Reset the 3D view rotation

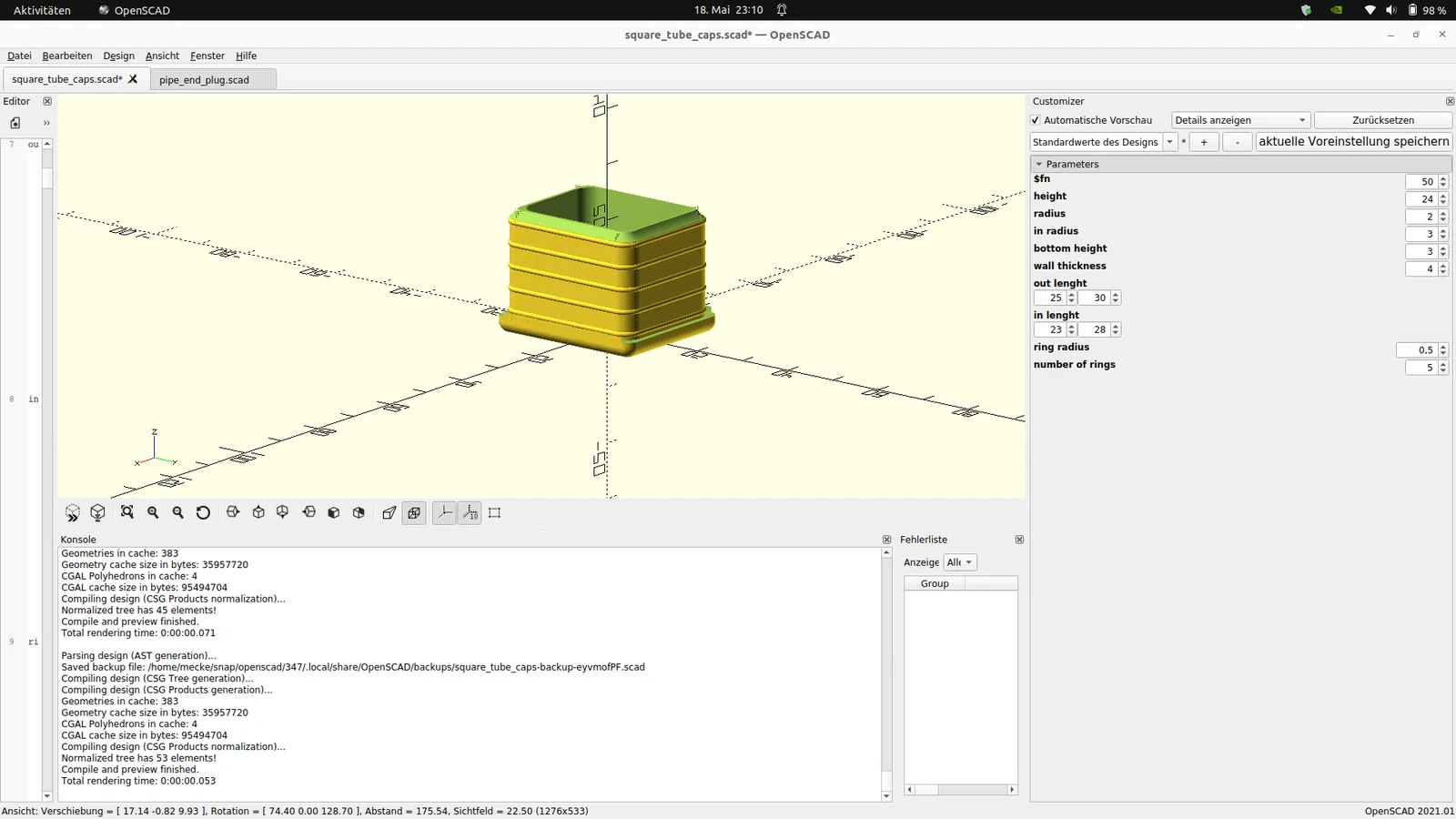(x=204, y=513)
